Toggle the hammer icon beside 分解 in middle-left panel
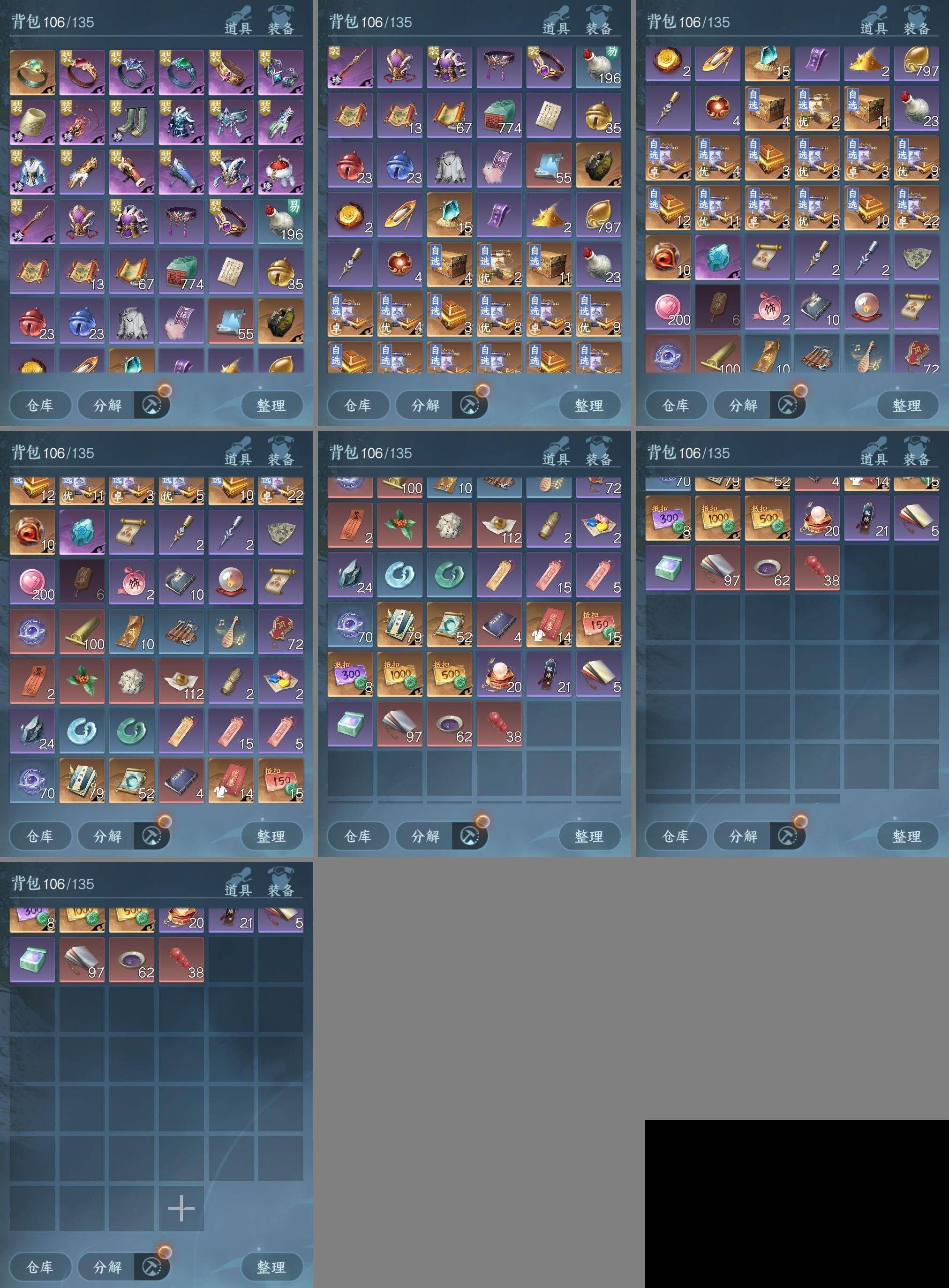Image resolution: width=949 pixels, height=1288 pixels. click(152, 836)
